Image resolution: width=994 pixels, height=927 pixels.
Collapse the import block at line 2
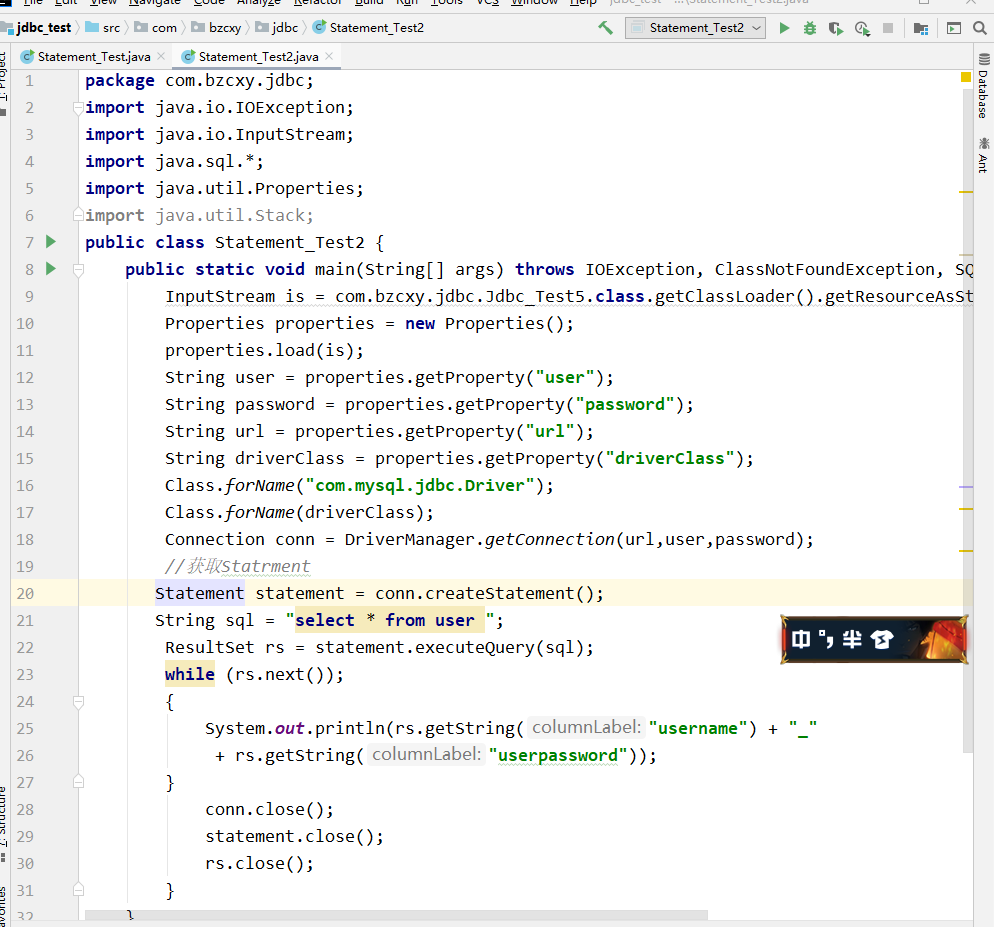click(78, 108)
